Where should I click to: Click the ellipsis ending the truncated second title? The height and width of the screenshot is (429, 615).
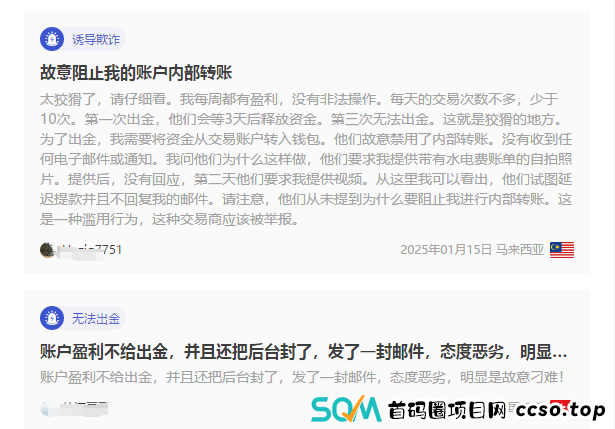coord(559,353)
